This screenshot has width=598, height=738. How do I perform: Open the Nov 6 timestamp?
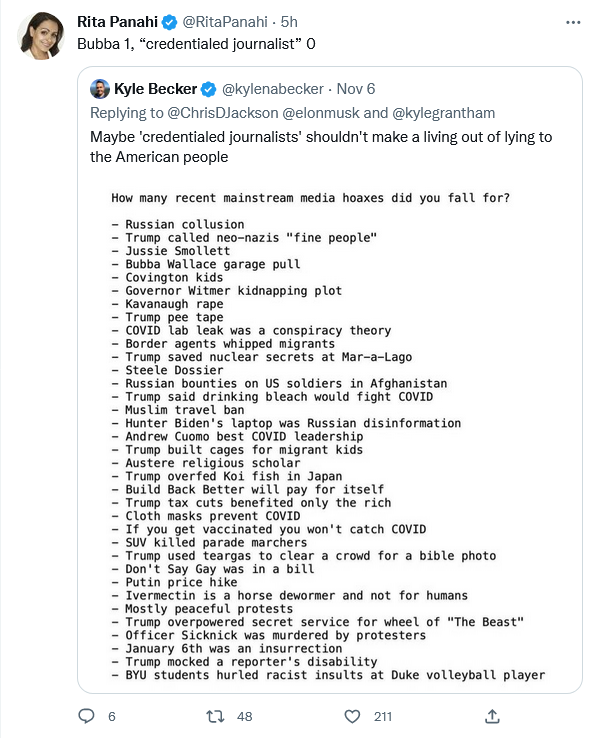pos(356,88)
